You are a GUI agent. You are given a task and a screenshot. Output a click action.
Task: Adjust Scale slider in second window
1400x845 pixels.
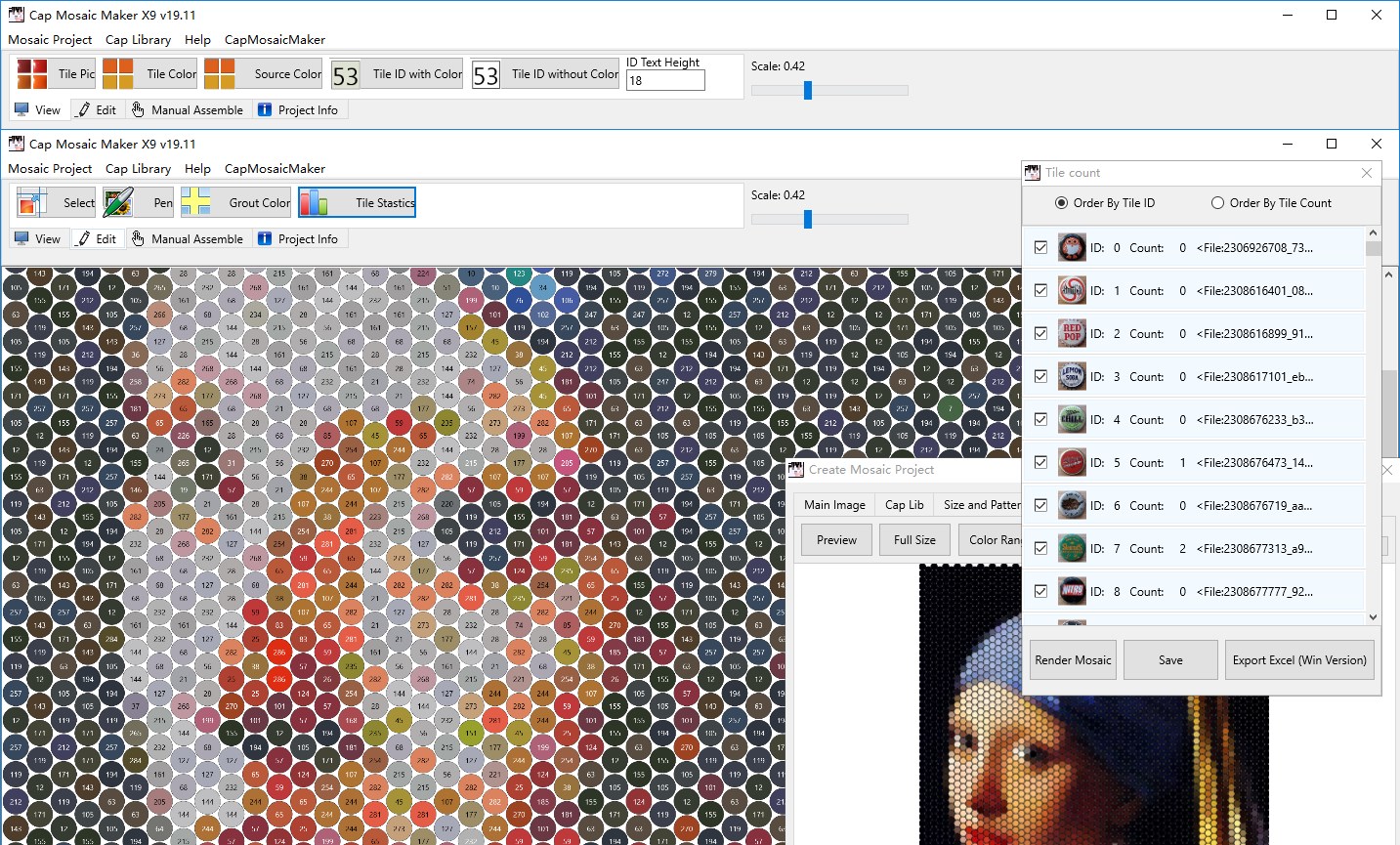click(x=808, y=219)
